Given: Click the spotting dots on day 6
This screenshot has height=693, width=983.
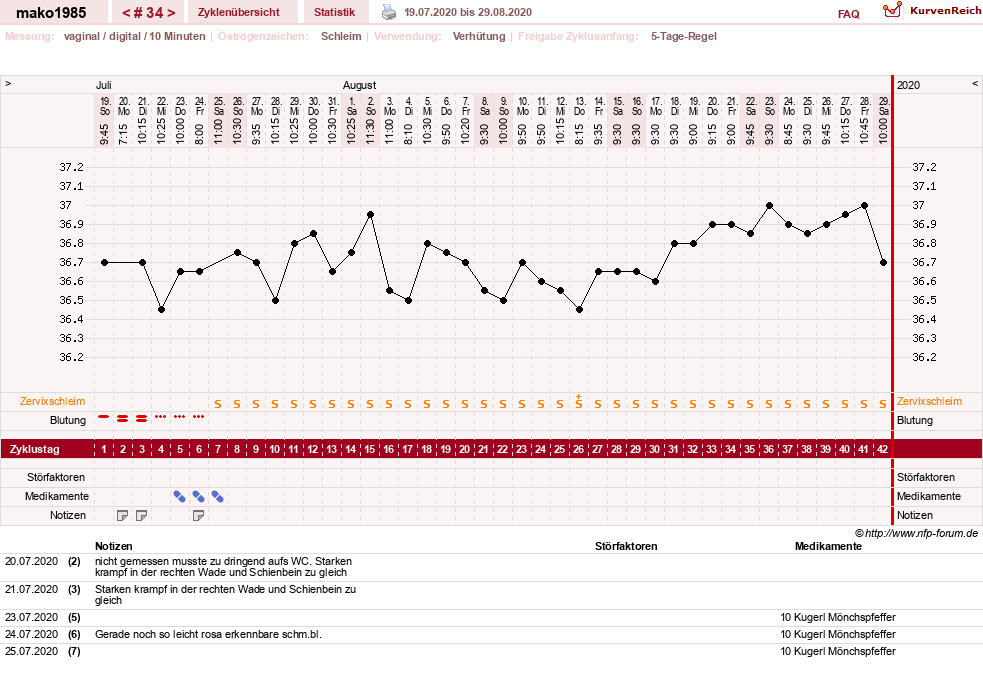Looking at the screenshot, I should click(x=199, y=416).
